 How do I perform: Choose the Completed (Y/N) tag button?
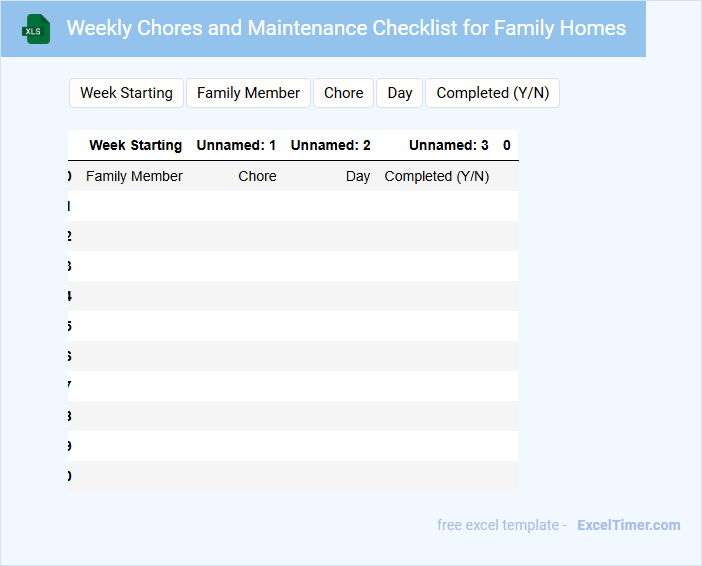[x=492, y=93]
